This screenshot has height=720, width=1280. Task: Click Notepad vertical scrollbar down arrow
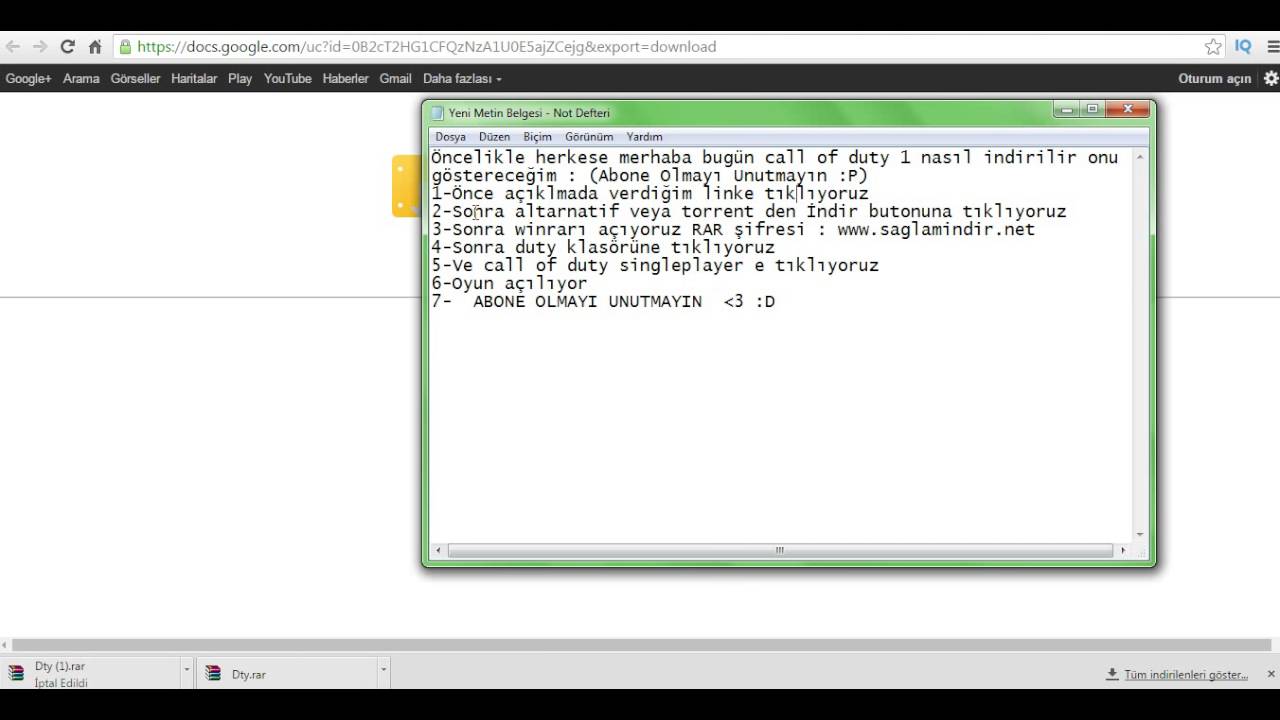[x=1140, y=535]
